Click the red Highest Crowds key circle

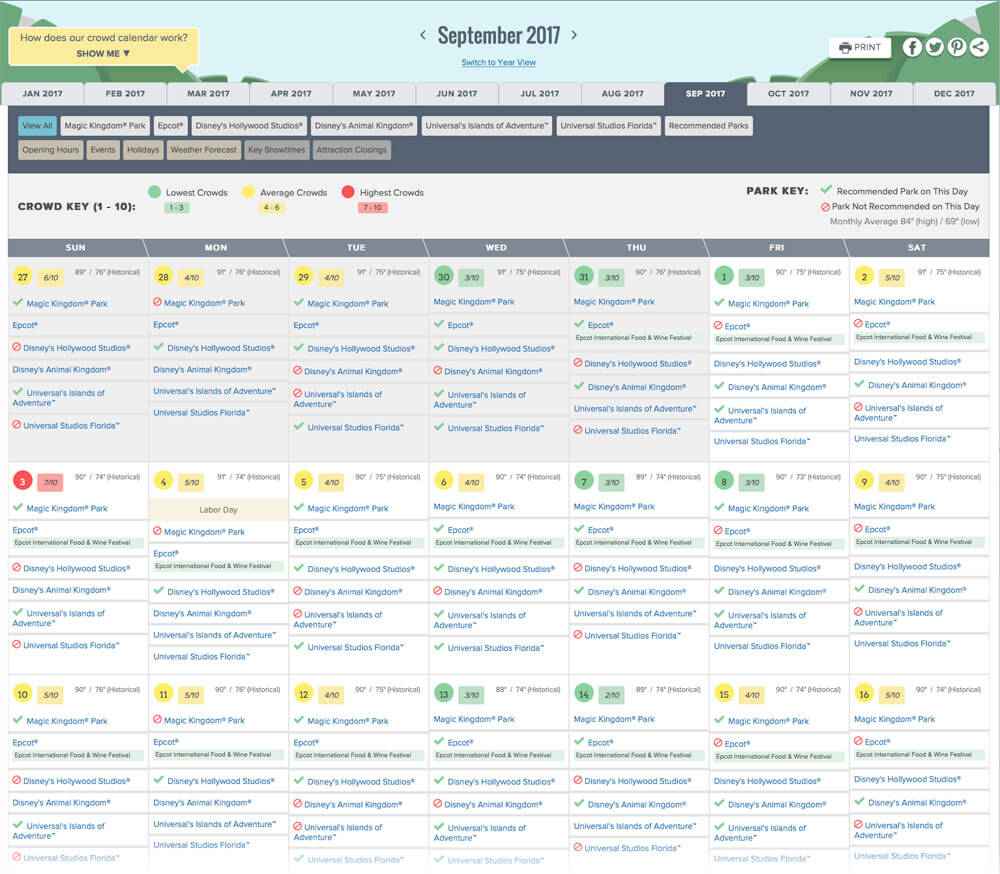coord(348,192)
